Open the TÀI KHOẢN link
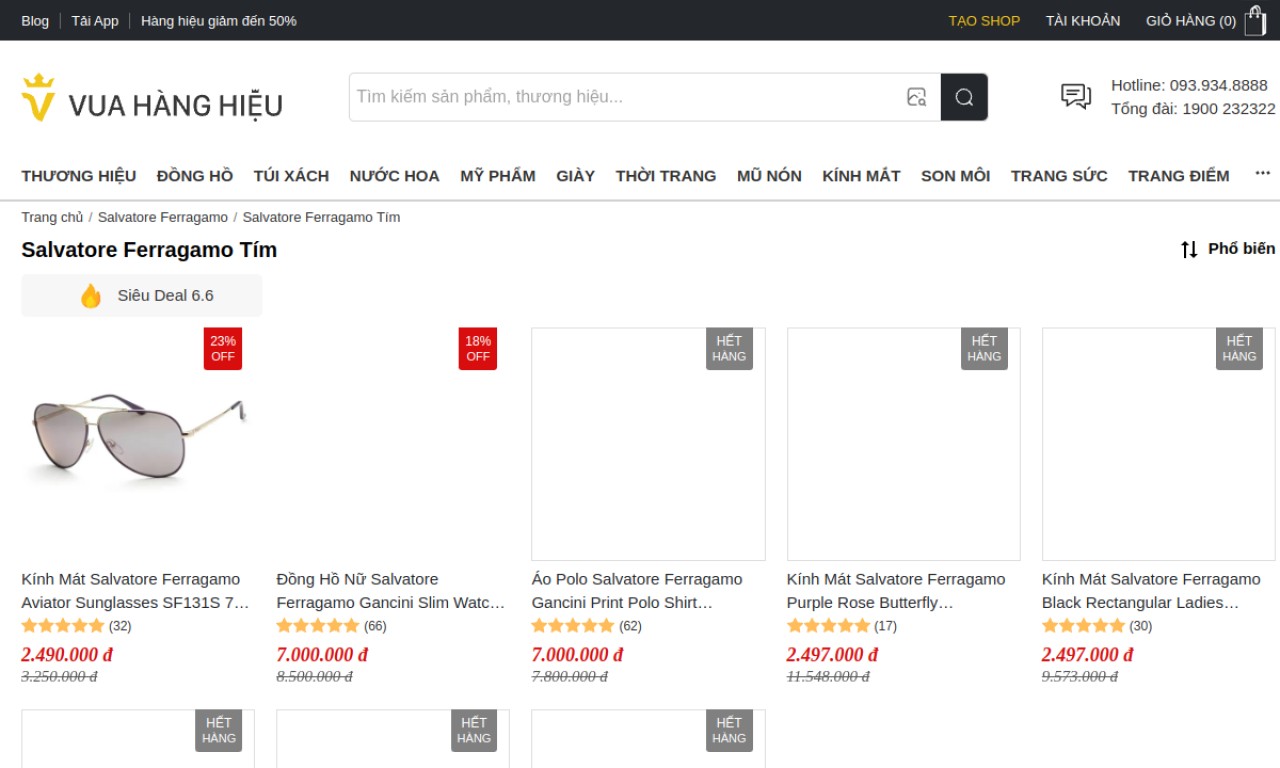The width and height of the screenshot is (1280, 768). [x=1083, y=21]
